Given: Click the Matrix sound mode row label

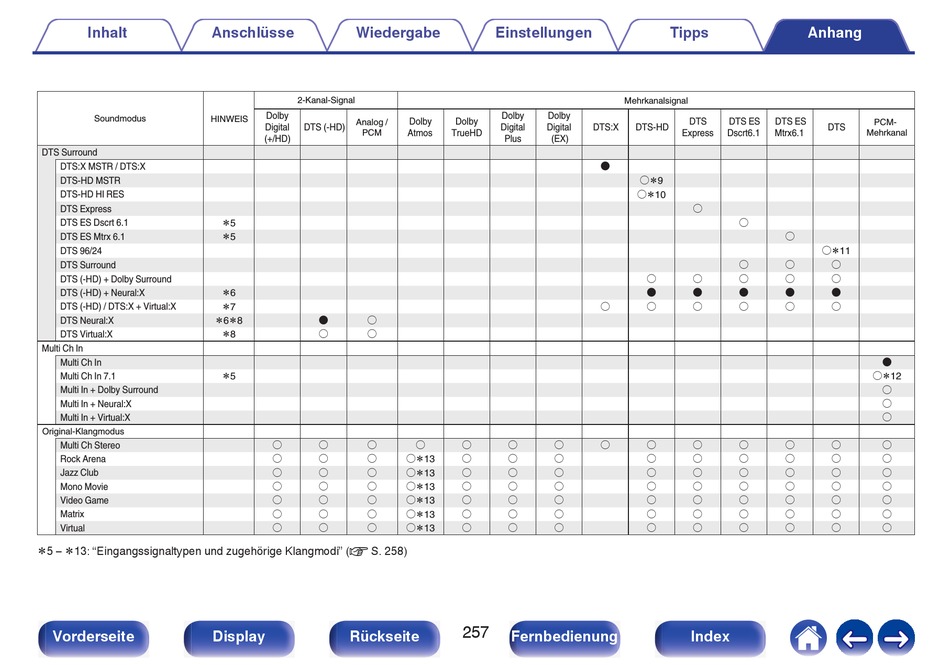Looking at the screenshot, I should 72,514.
